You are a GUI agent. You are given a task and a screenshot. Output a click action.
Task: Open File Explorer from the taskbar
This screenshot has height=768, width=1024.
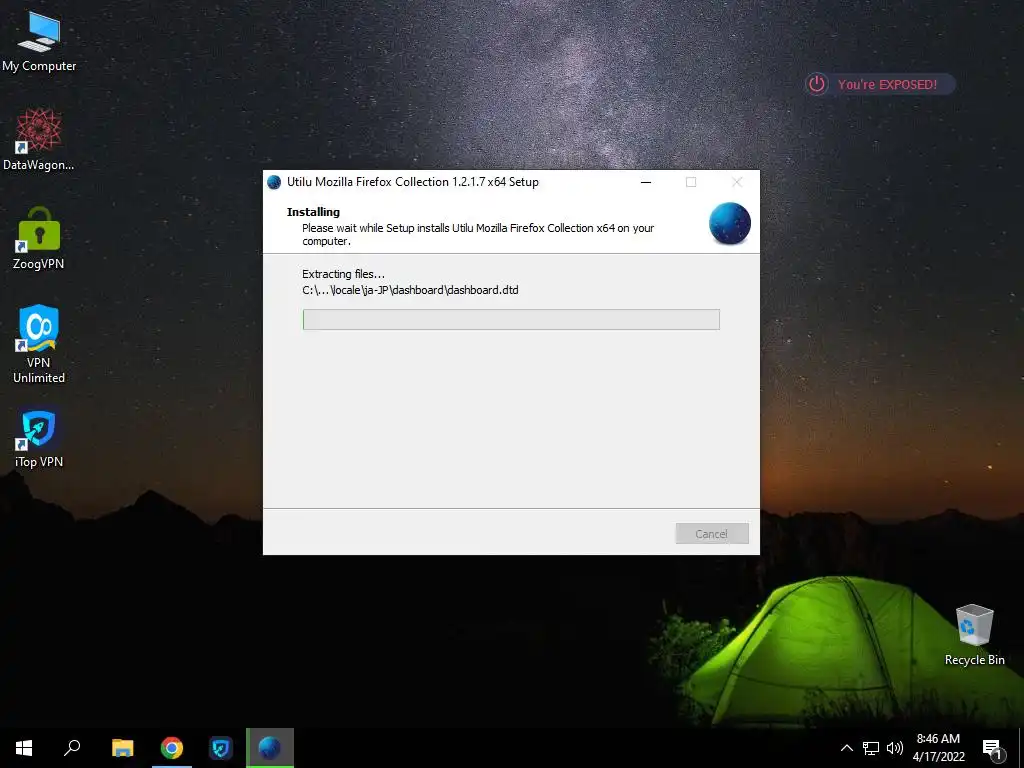pyautogui.click(x=122, y=748)
